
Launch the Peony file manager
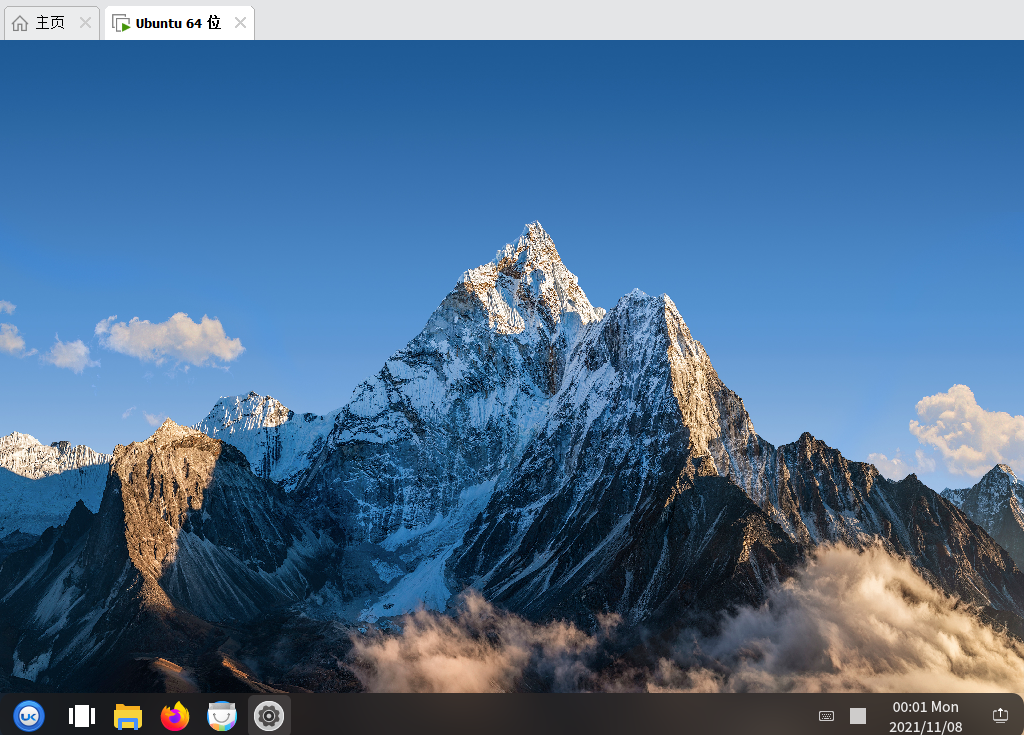pos(128,716)
